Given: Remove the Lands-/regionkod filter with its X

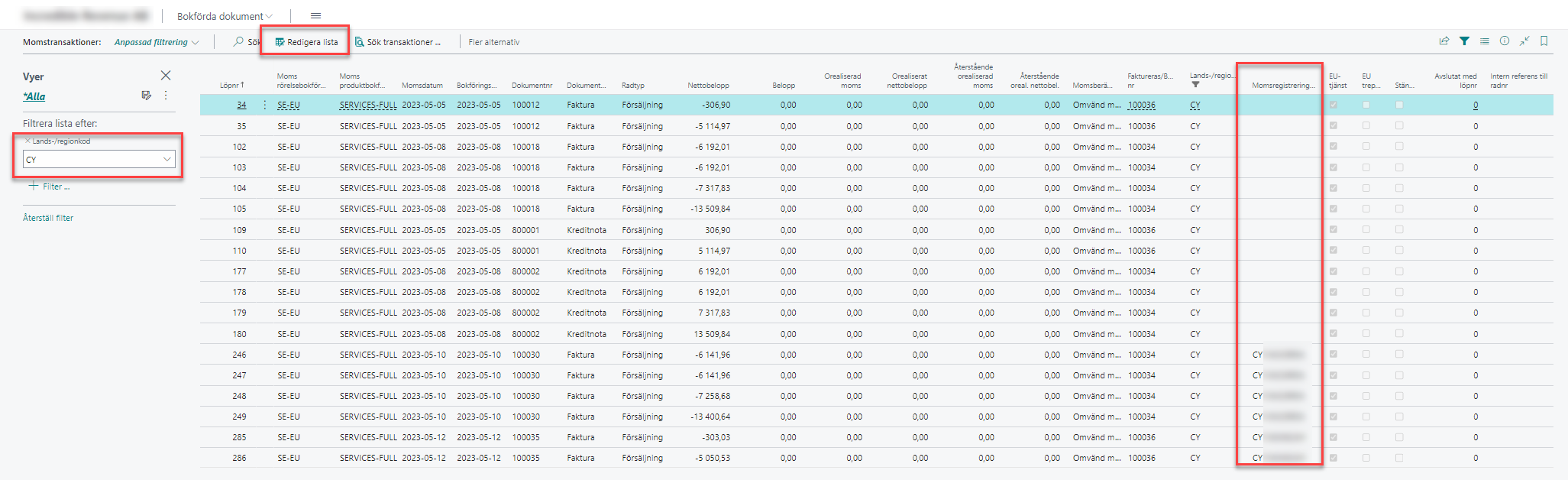Looking at the screenshot, I should [27, 141].
